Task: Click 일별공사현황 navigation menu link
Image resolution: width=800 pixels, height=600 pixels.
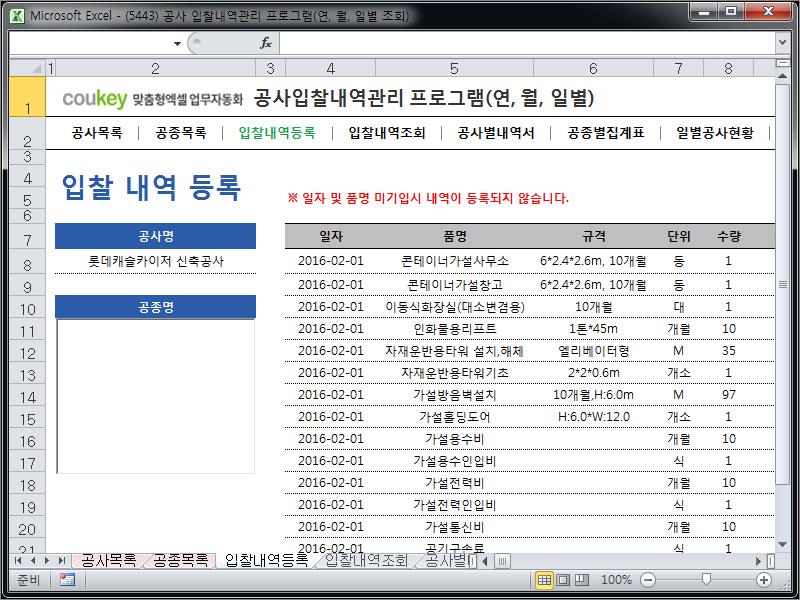Action: click(x=715, y=133)
